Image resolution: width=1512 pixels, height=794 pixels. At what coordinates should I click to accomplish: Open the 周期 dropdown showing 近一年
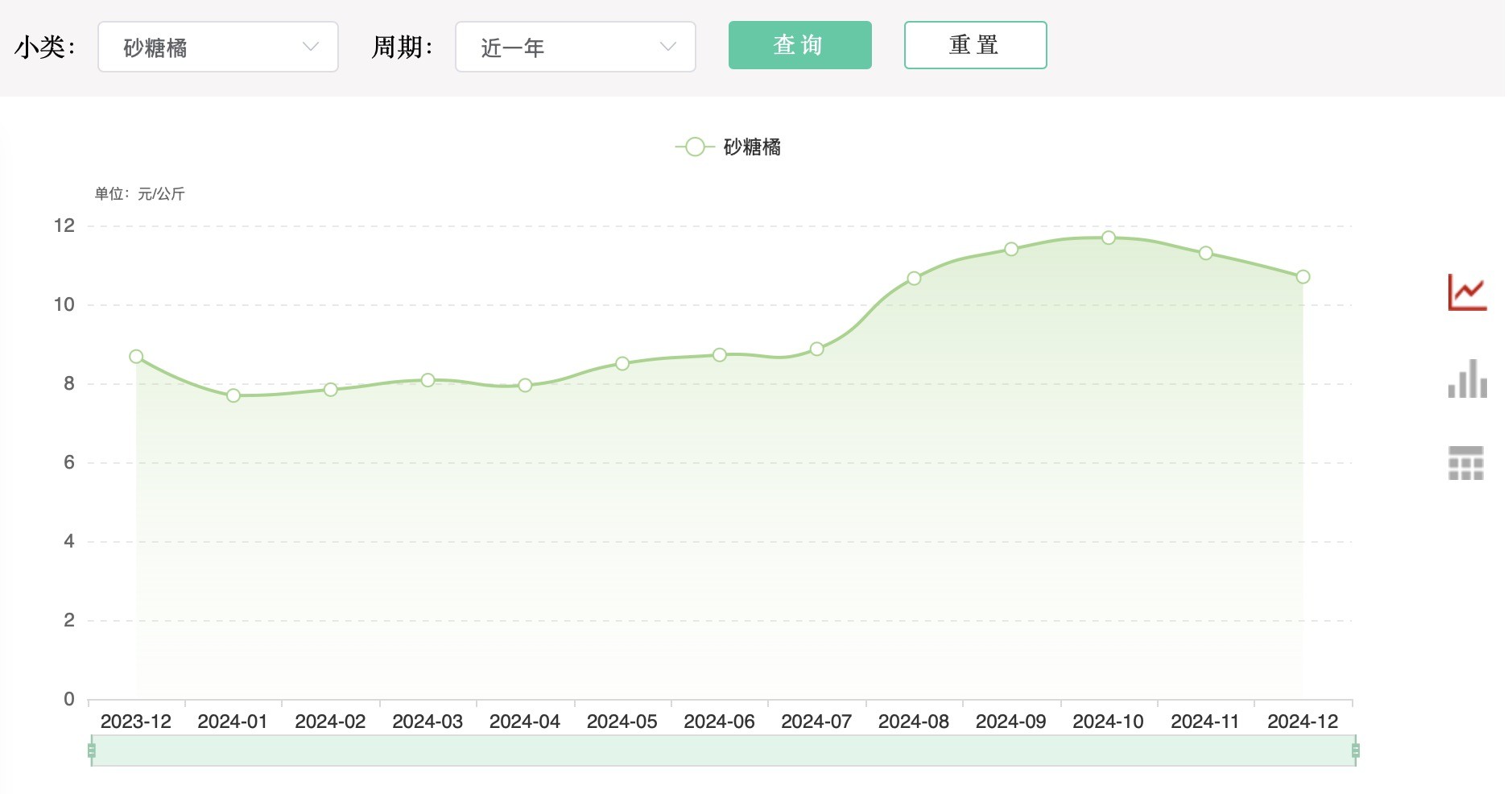(x=575, y=47)
